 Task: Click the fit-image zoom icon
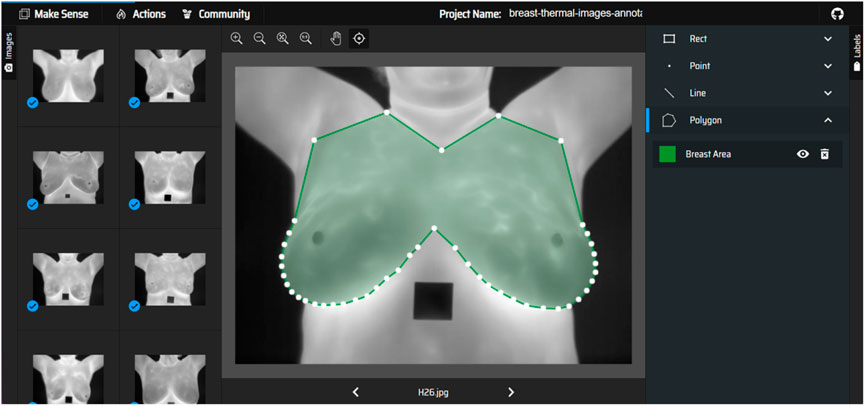click(283, 38)
